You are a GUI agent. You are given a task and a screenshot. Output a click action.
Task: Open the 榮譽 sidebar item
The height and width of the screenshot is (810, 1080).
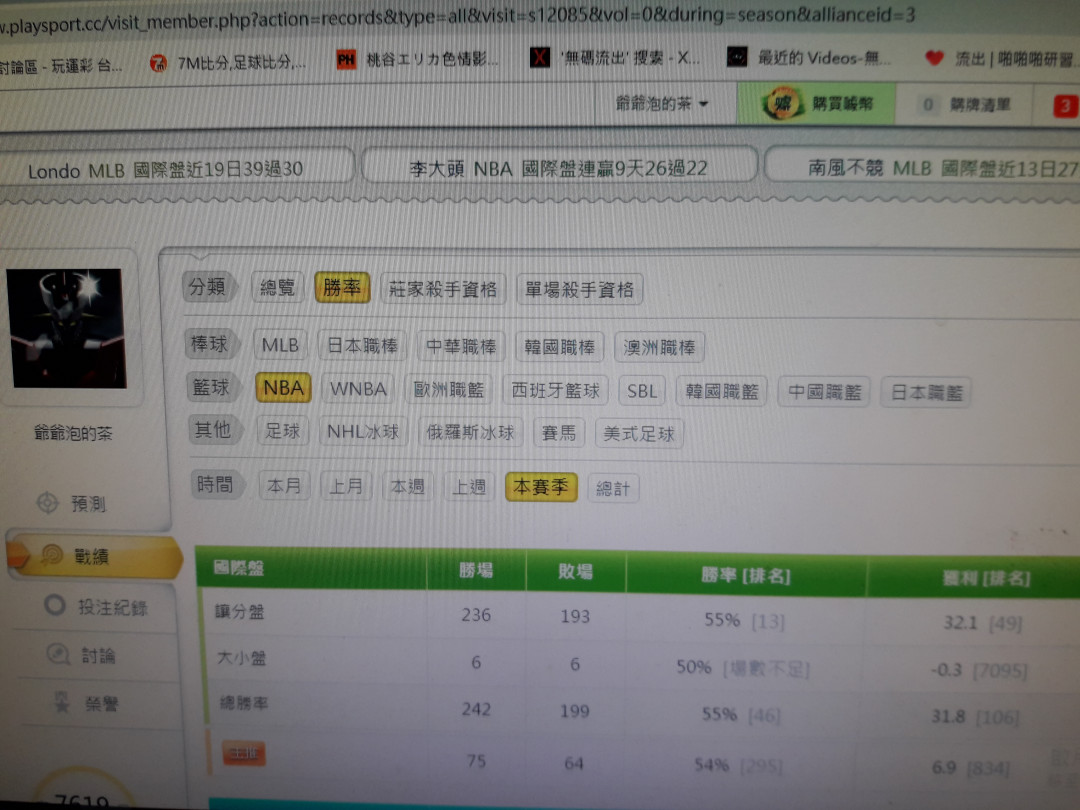point(102,703)
